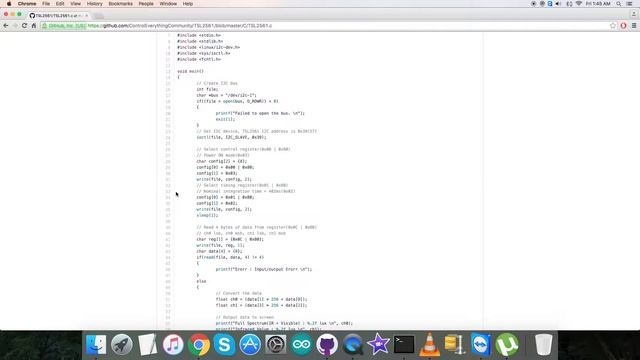Open Notification Center in the menu bar
640x360 pixels.
pyautogui.click(x=630, y=4)
